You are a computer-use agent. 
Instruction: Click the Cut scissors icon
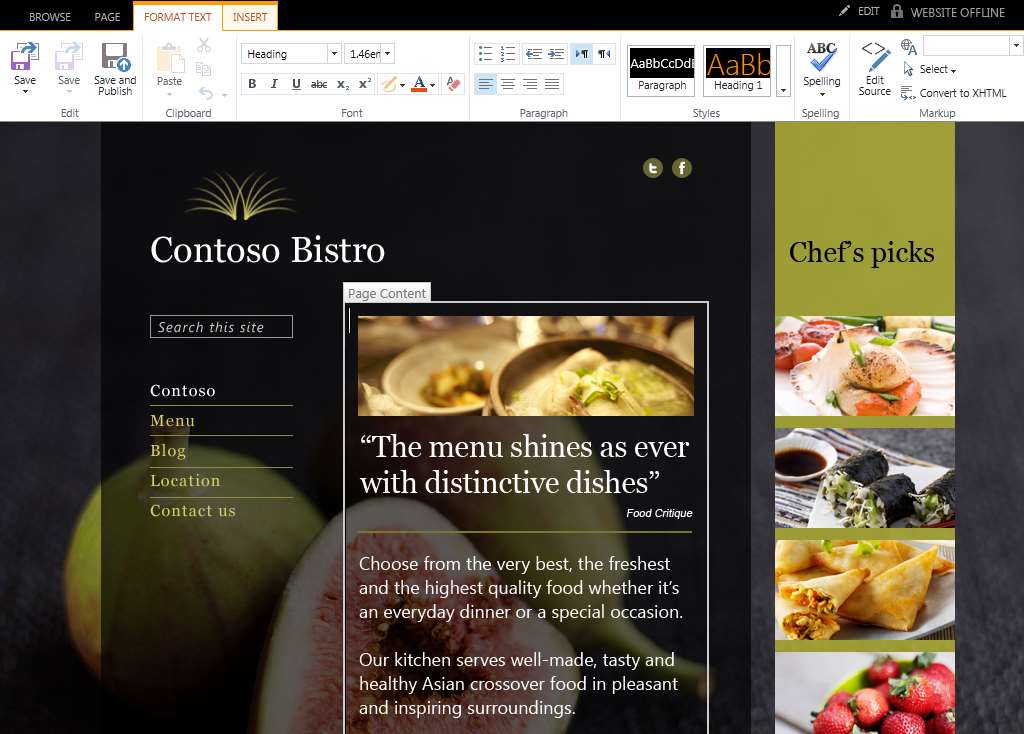(x=204, y=45)
